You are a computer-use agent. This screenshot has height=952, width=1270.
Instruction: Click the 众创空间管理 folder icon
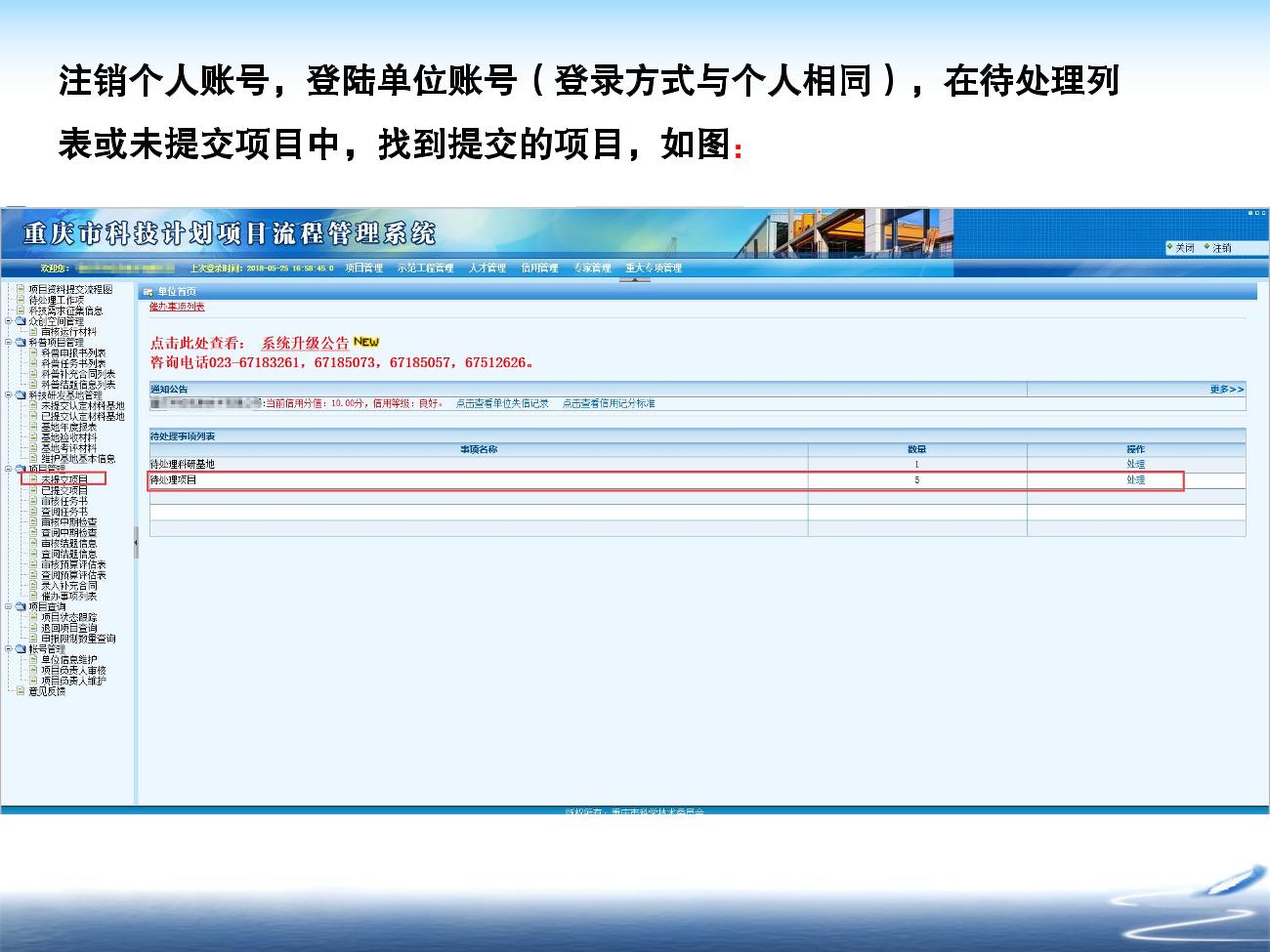click(x=21, y=321)
